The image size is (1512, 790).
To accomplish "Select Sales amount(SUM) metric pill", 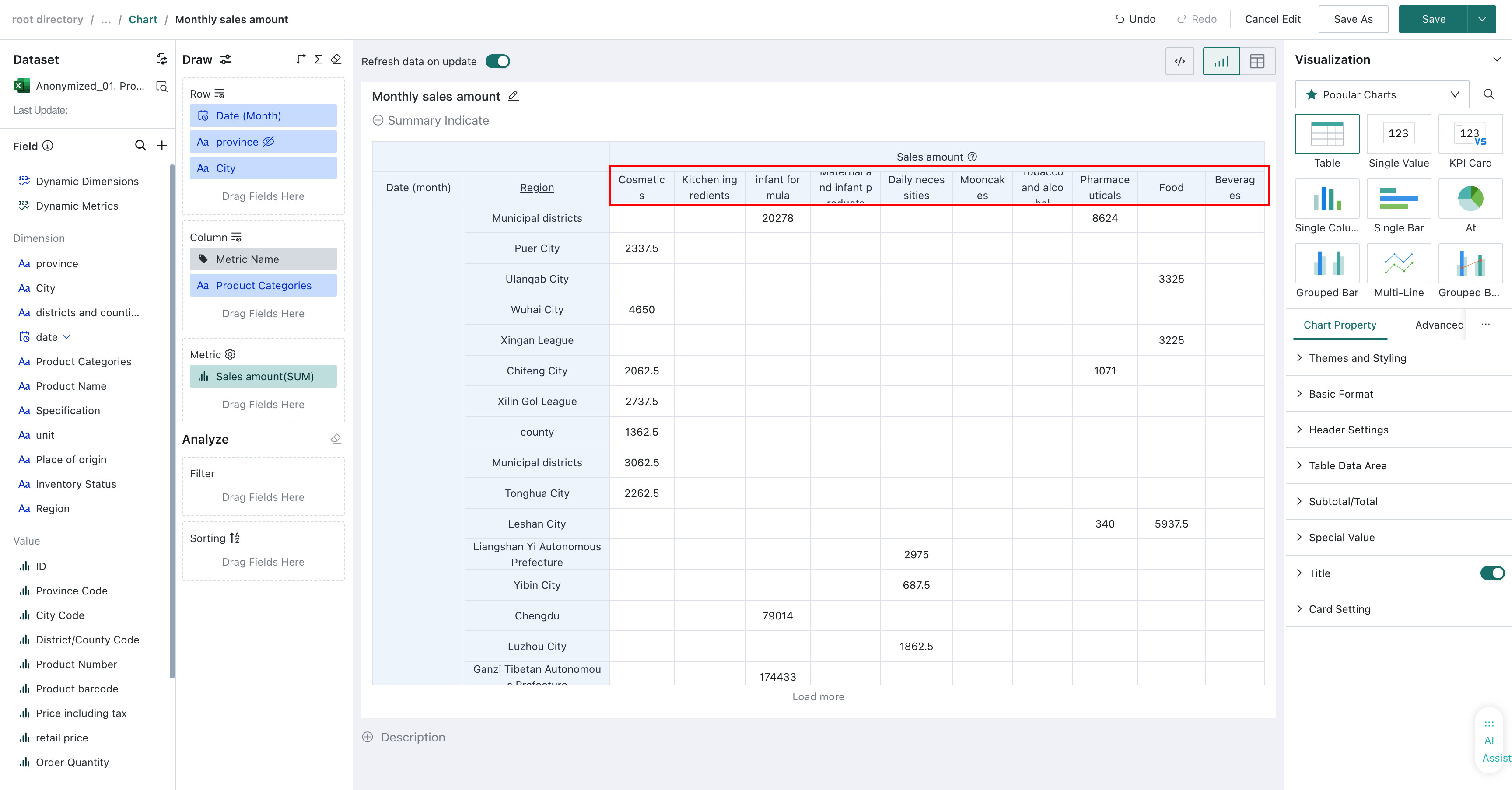I will [263, 376].
